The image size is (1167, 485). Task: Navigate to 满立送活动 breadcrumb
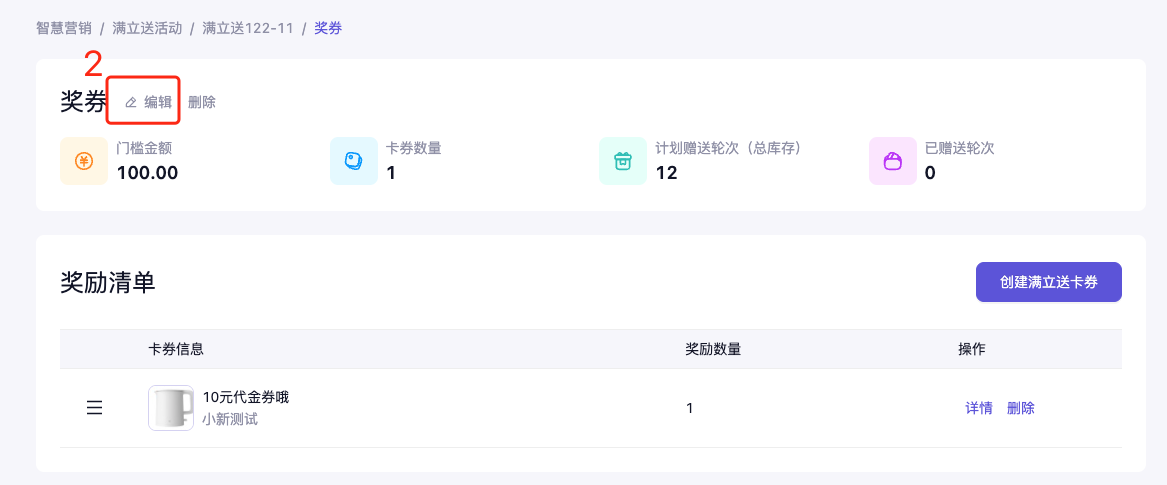point(147,28)
